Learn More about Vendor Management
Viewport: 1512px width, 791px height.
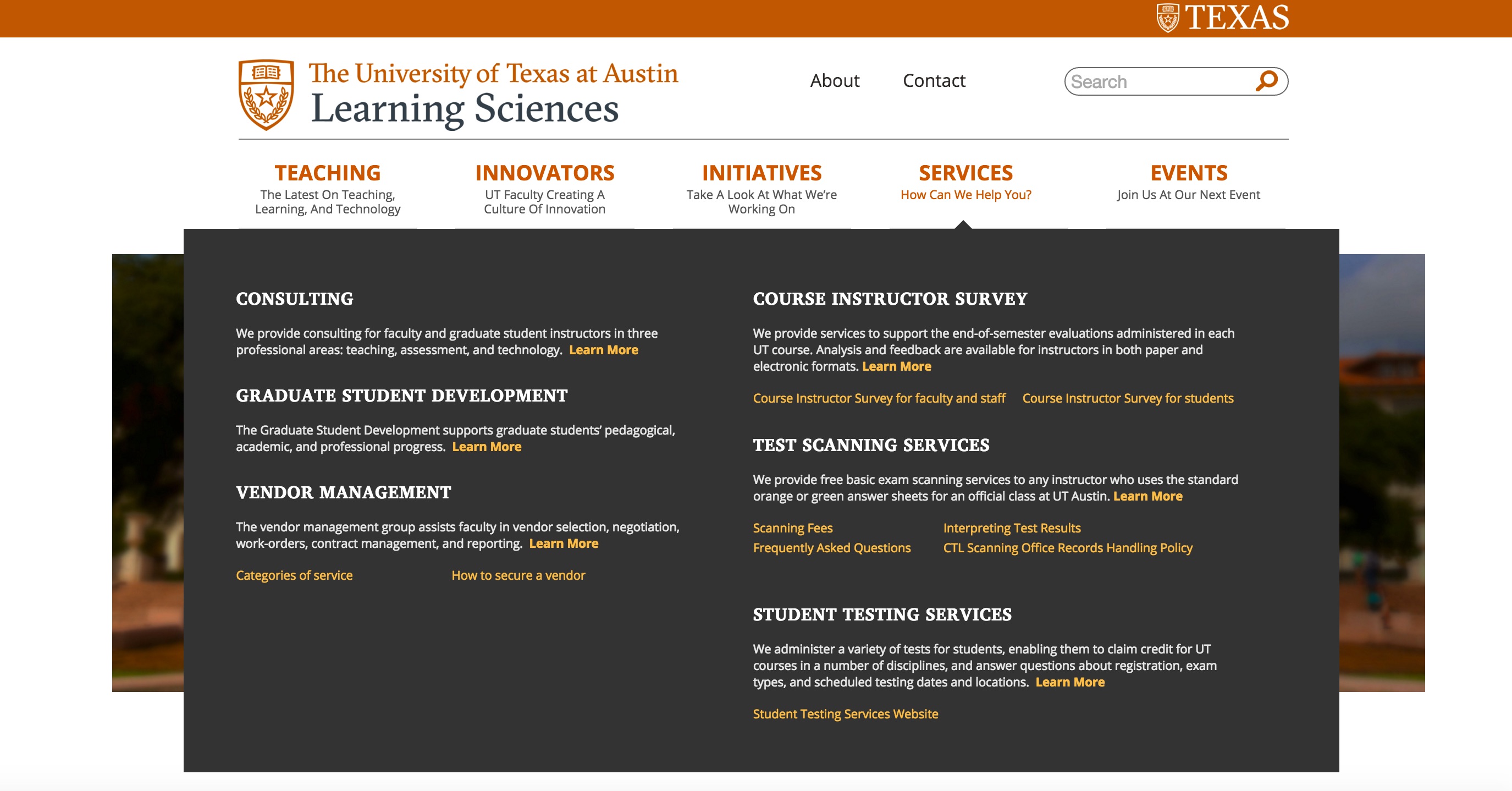[x=564, y=544]
